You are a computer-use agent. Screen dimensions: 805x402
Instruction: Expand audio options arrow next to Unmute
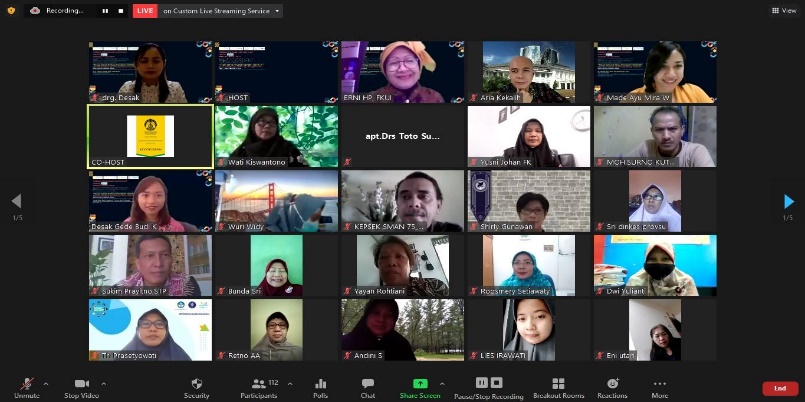[x=46, y=381]
